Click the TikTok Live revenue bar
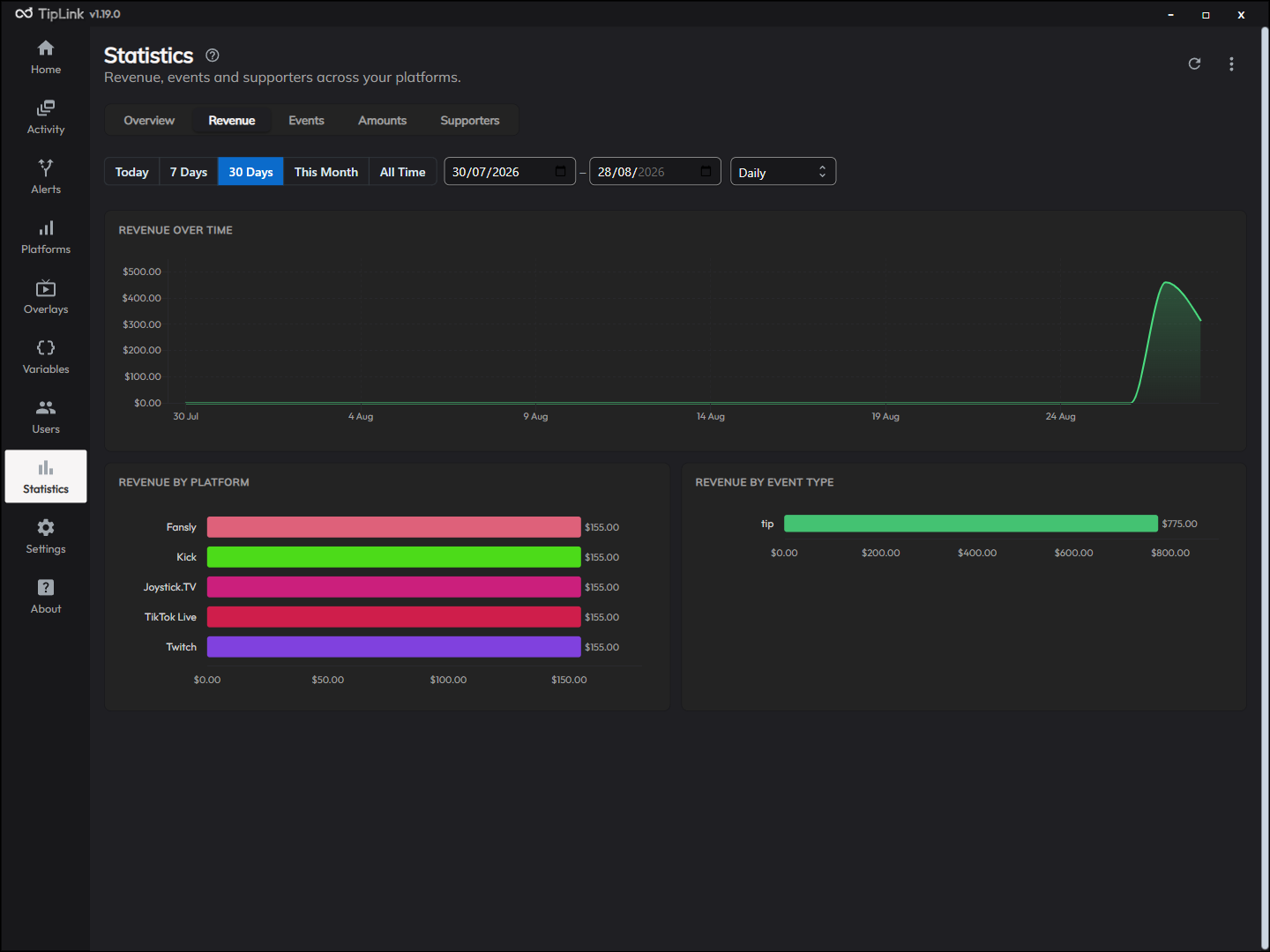 [x=394, y=617]
